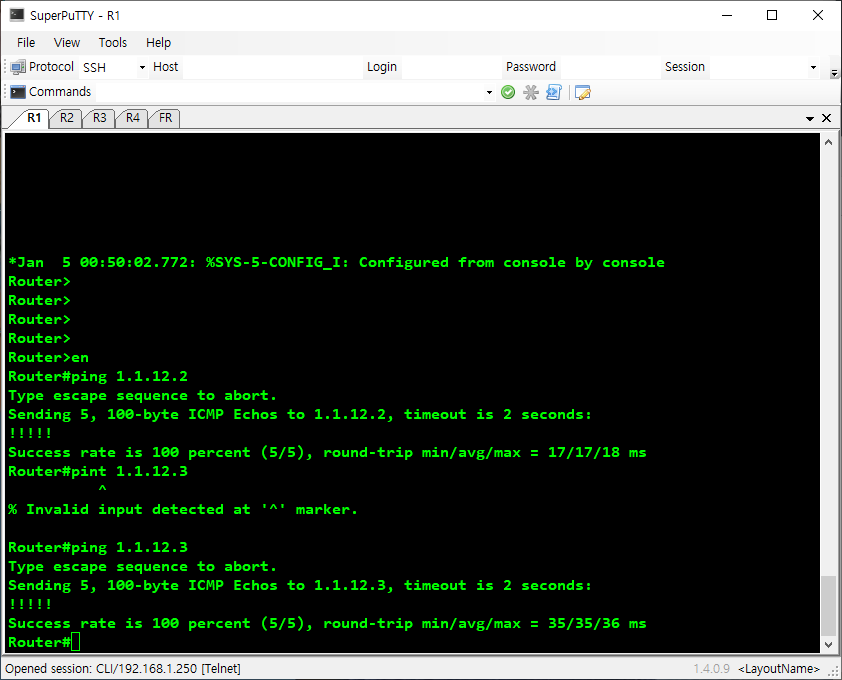Click the green checkmark send command icon
Screen dimensions: 842x680
tap(507, 92)
